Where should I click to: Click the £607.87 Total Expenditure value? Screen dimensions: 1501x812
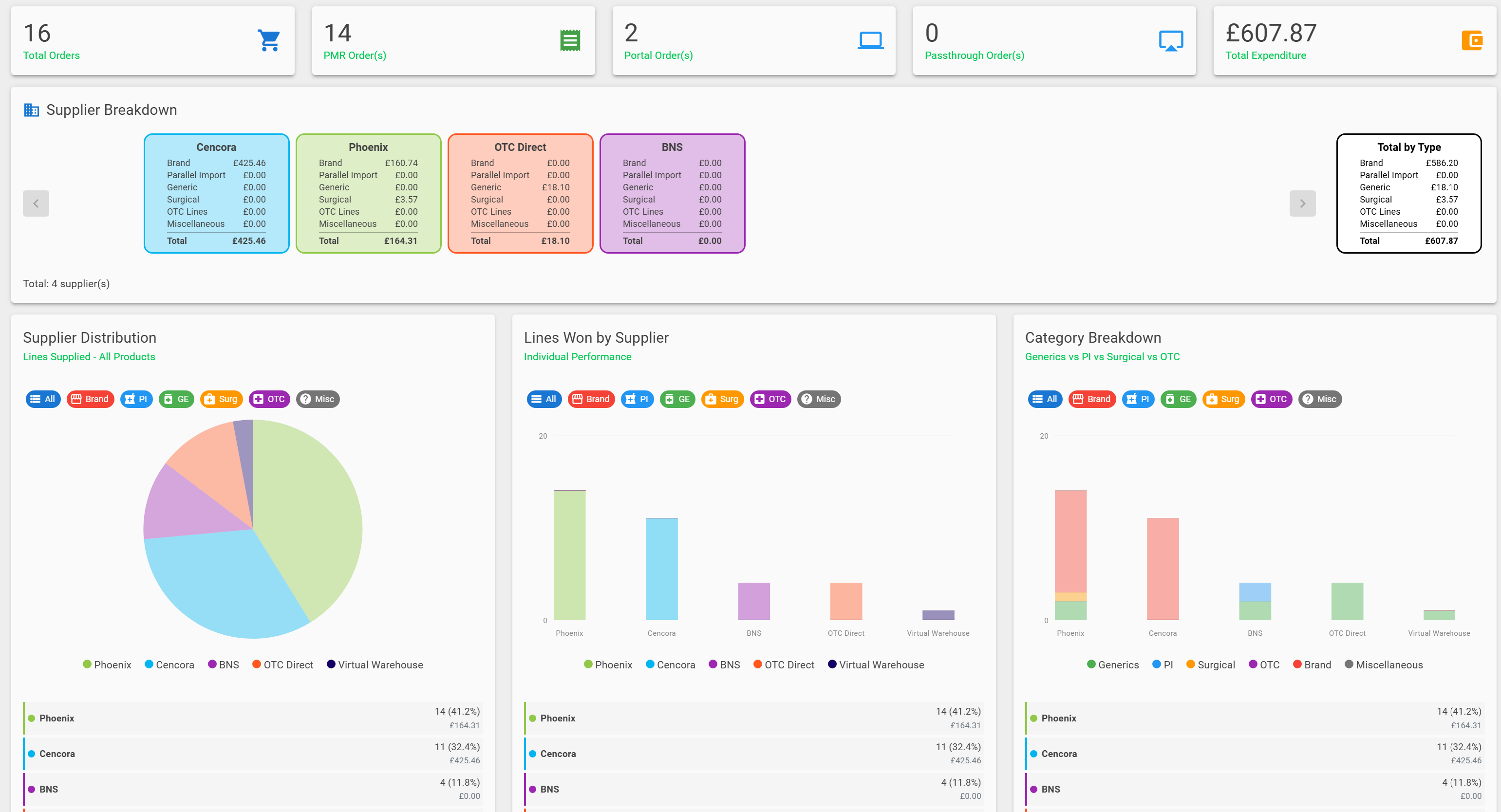[1271, 33]
